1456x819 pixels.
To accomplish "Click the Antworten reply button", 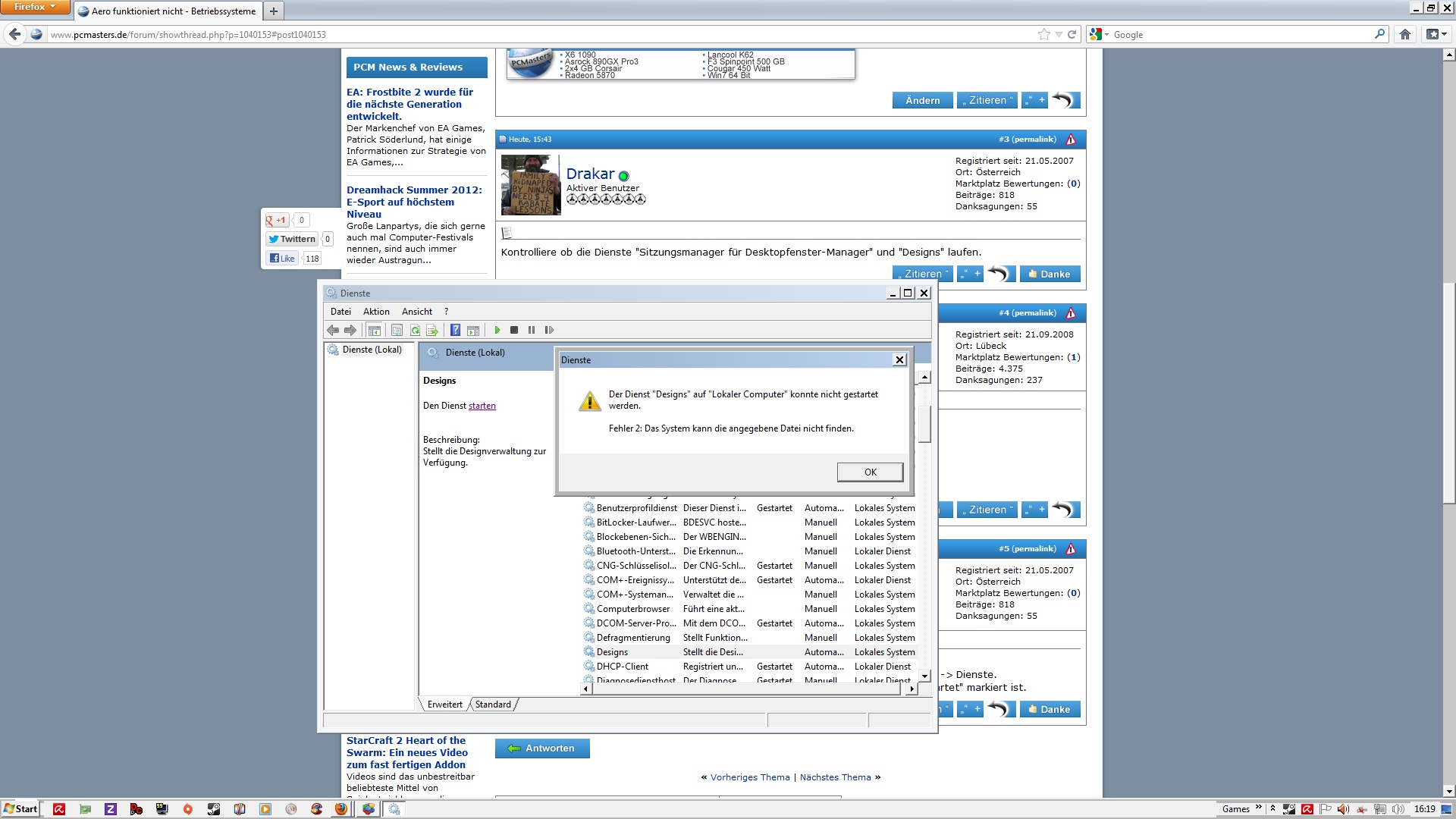I will [542, 748].
